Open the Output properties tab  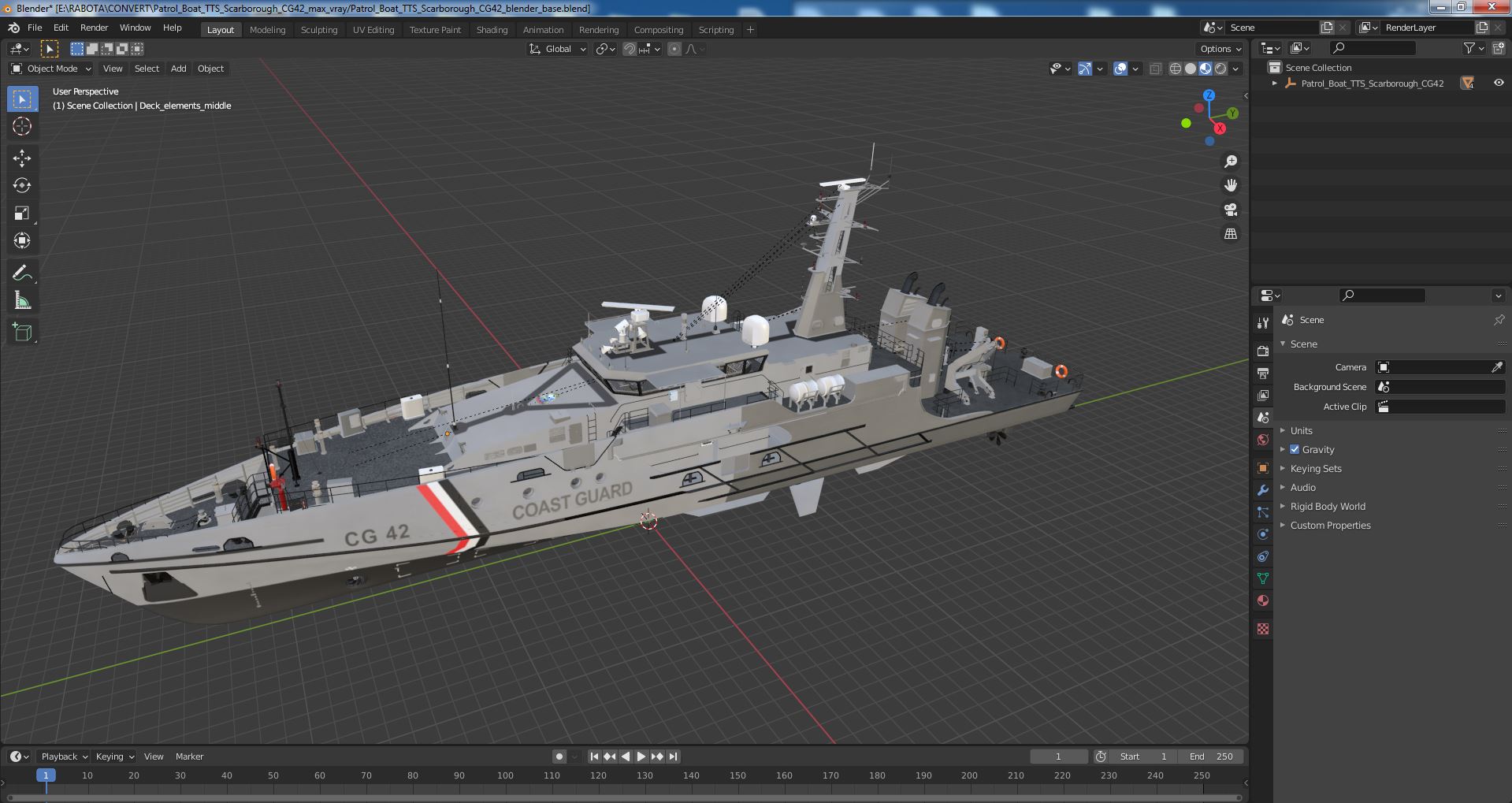[x=1263, y=373]
